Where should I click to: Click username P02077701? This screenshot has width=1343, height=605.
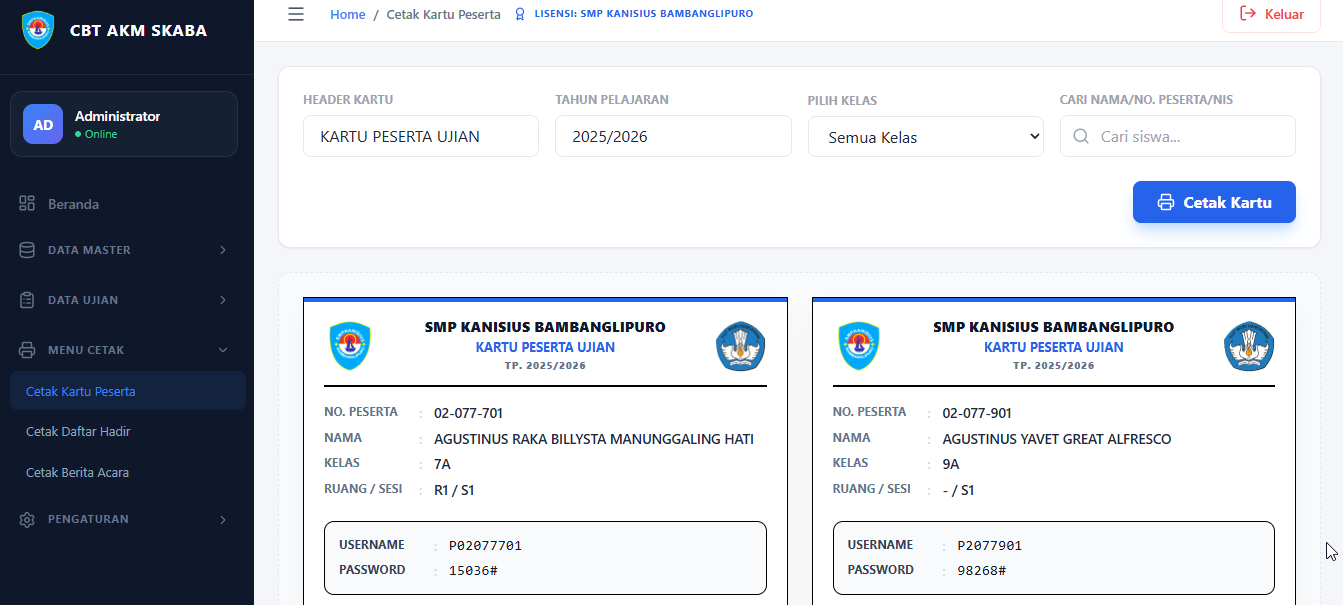[485, 545]
